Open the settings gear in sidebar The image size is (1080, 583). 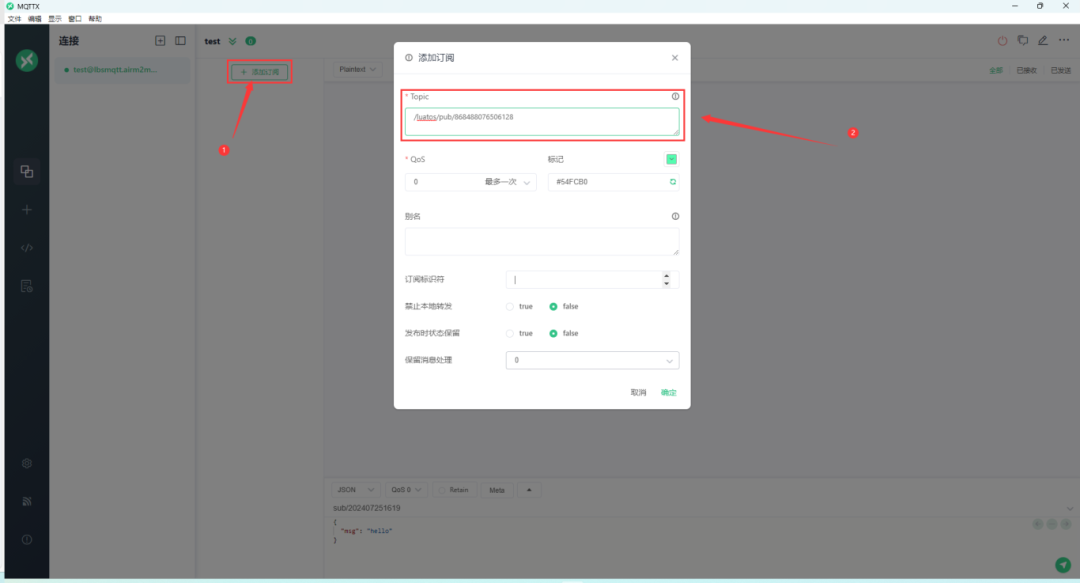click(27, 463)
